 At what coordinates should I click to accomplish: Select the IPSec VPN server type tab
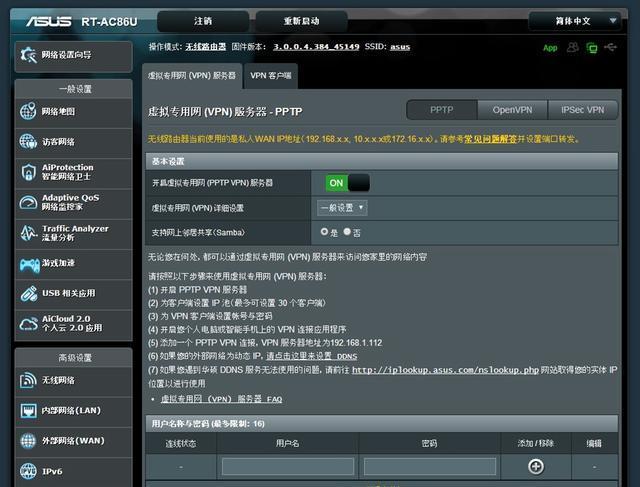[x=582, y=110]
